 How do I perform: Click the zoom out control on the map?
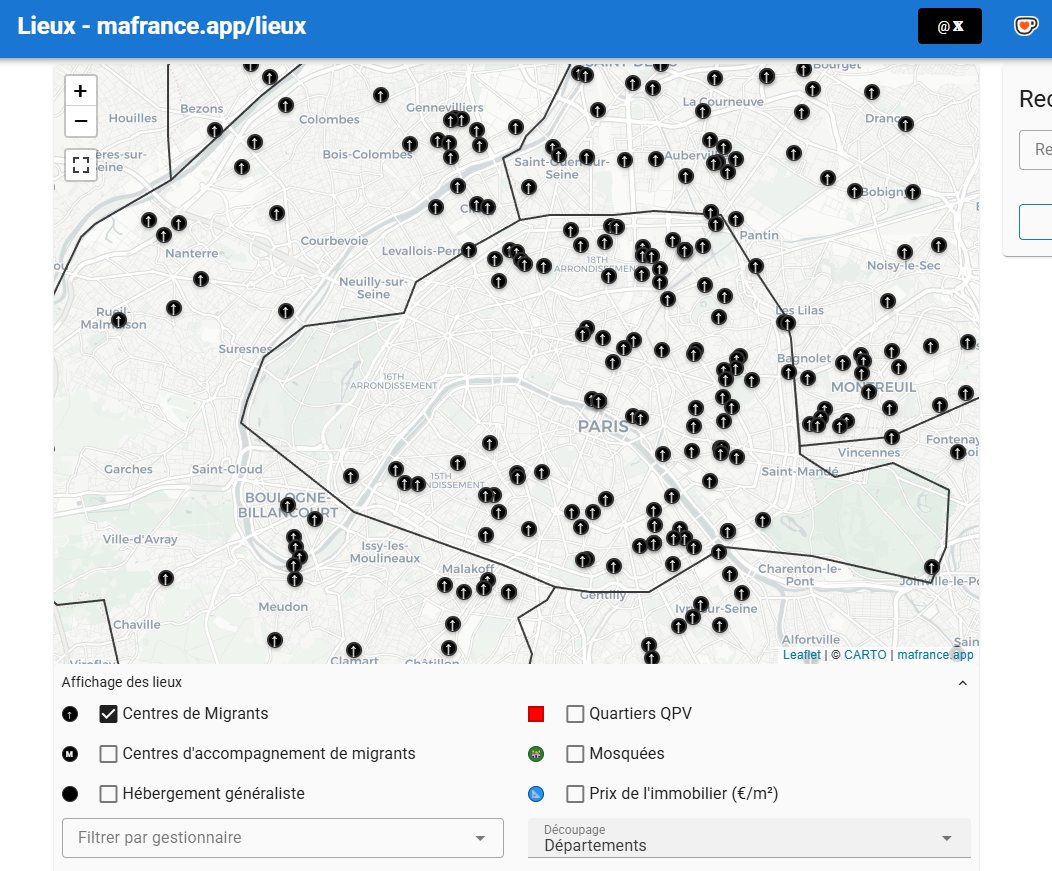point(80,121)
